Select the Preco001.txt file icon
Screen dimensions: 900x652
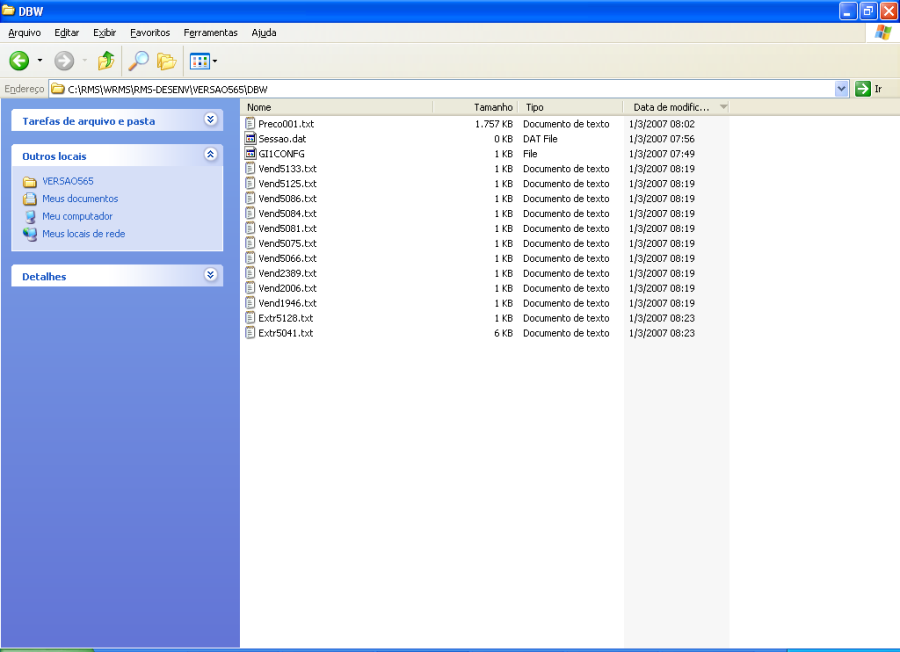click(x=250, y=123)
